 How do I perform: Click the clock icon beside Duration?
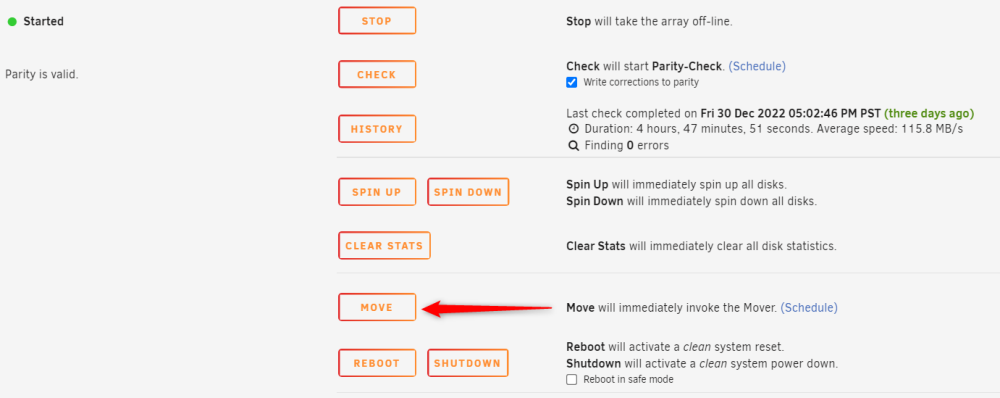573,129
